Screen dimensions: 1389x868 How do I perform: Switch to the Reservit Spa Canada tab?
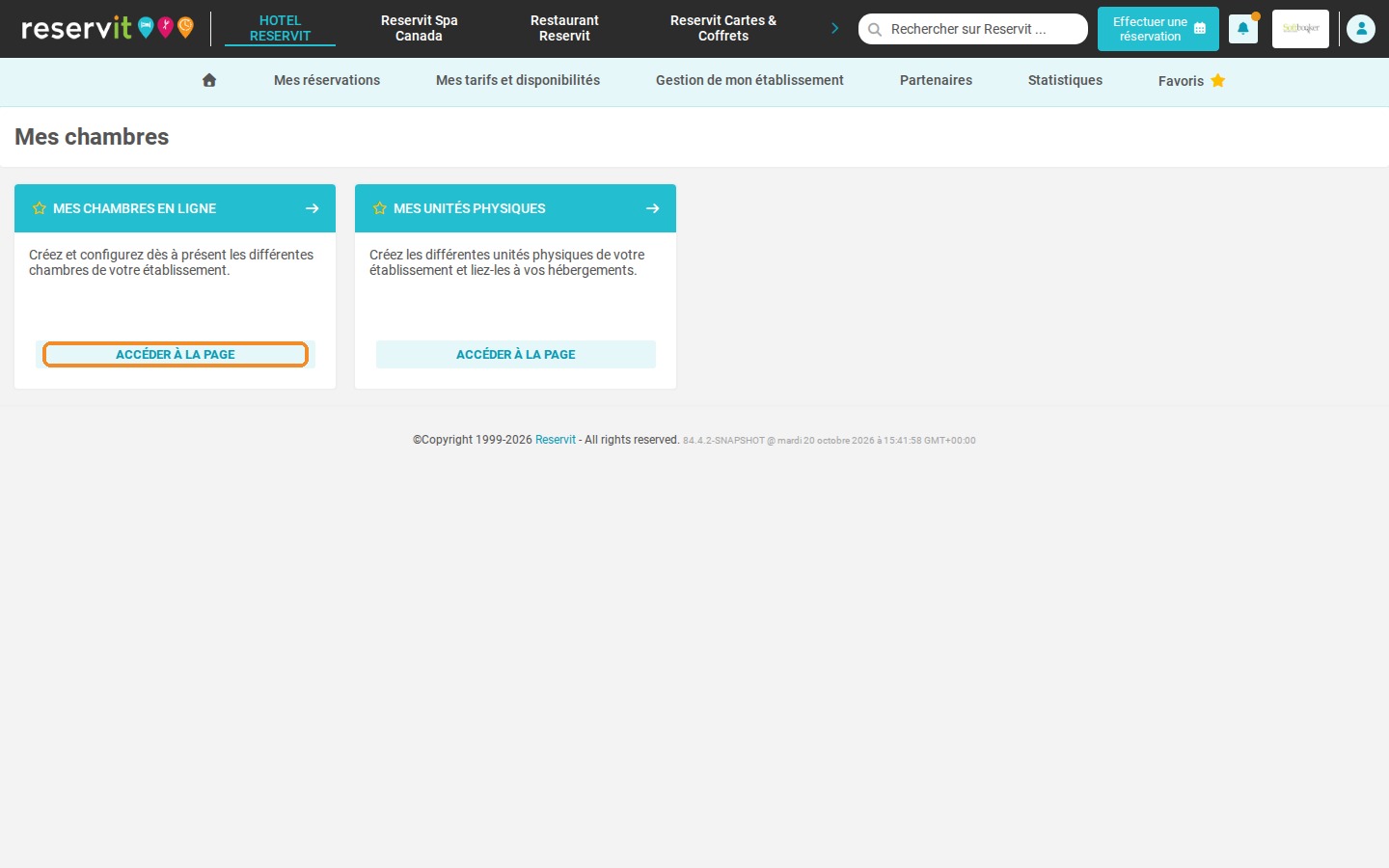tap(420, 28)
